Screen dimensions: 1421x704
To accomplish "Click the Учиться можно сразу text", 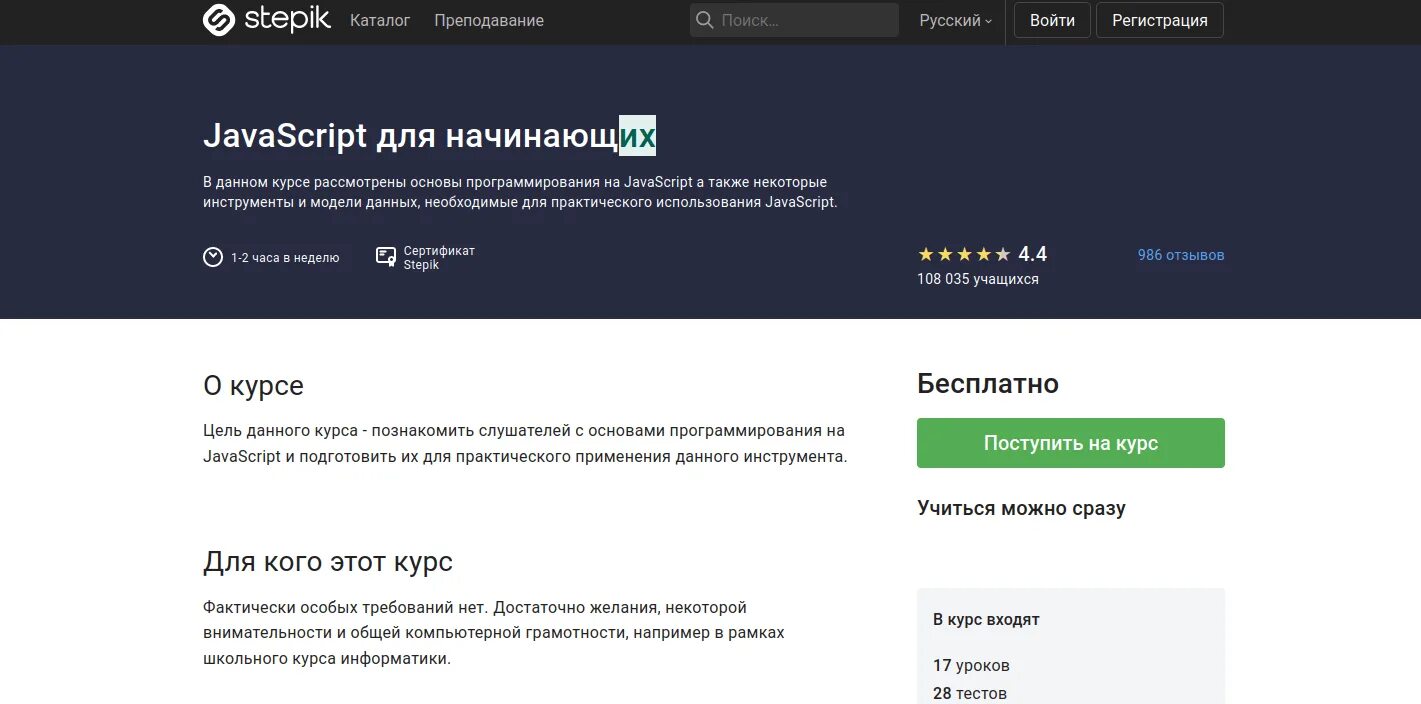I will click(1021, 508).
